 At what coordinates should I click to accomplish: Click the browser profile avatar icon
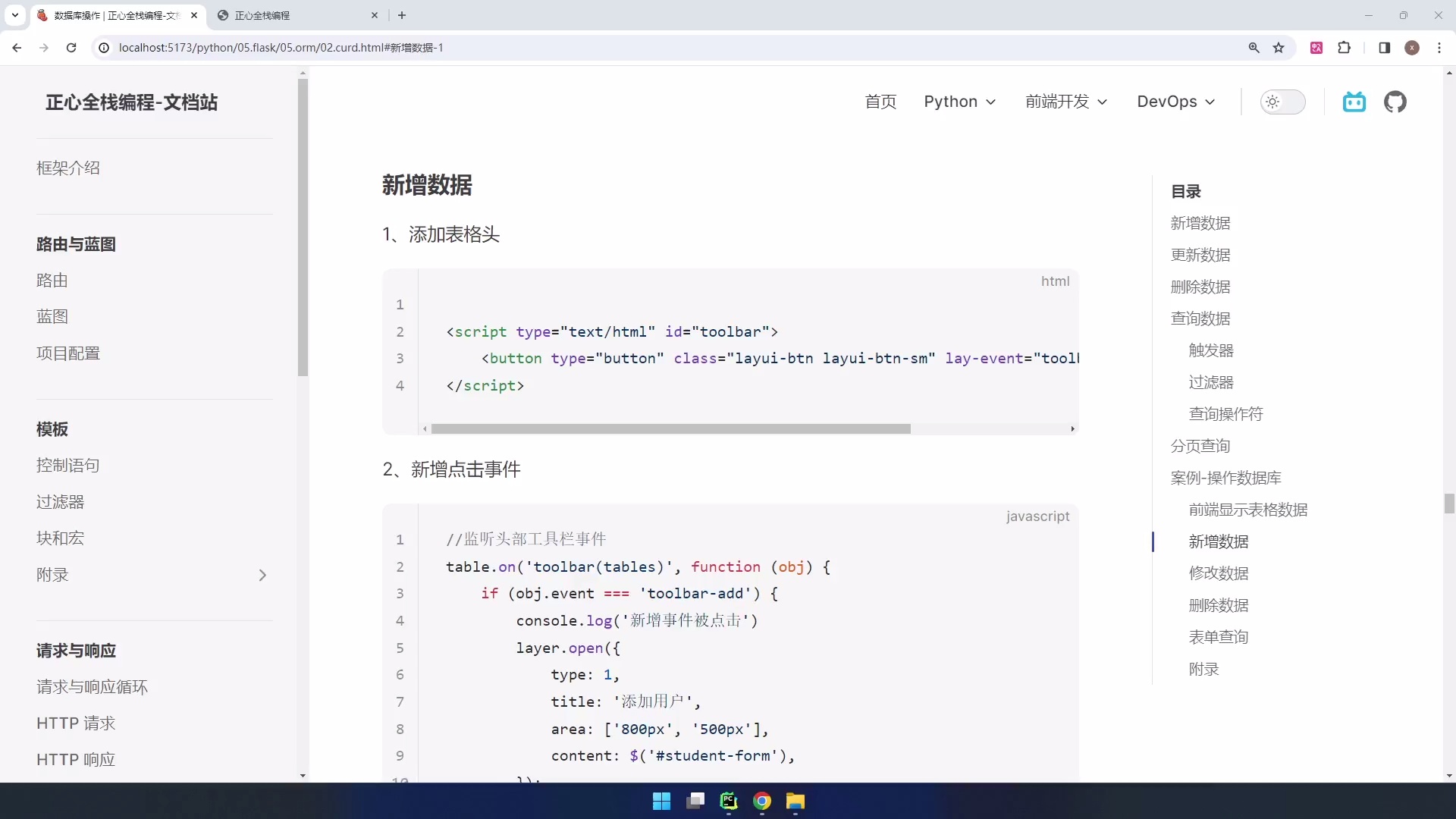coord(1412,47)
